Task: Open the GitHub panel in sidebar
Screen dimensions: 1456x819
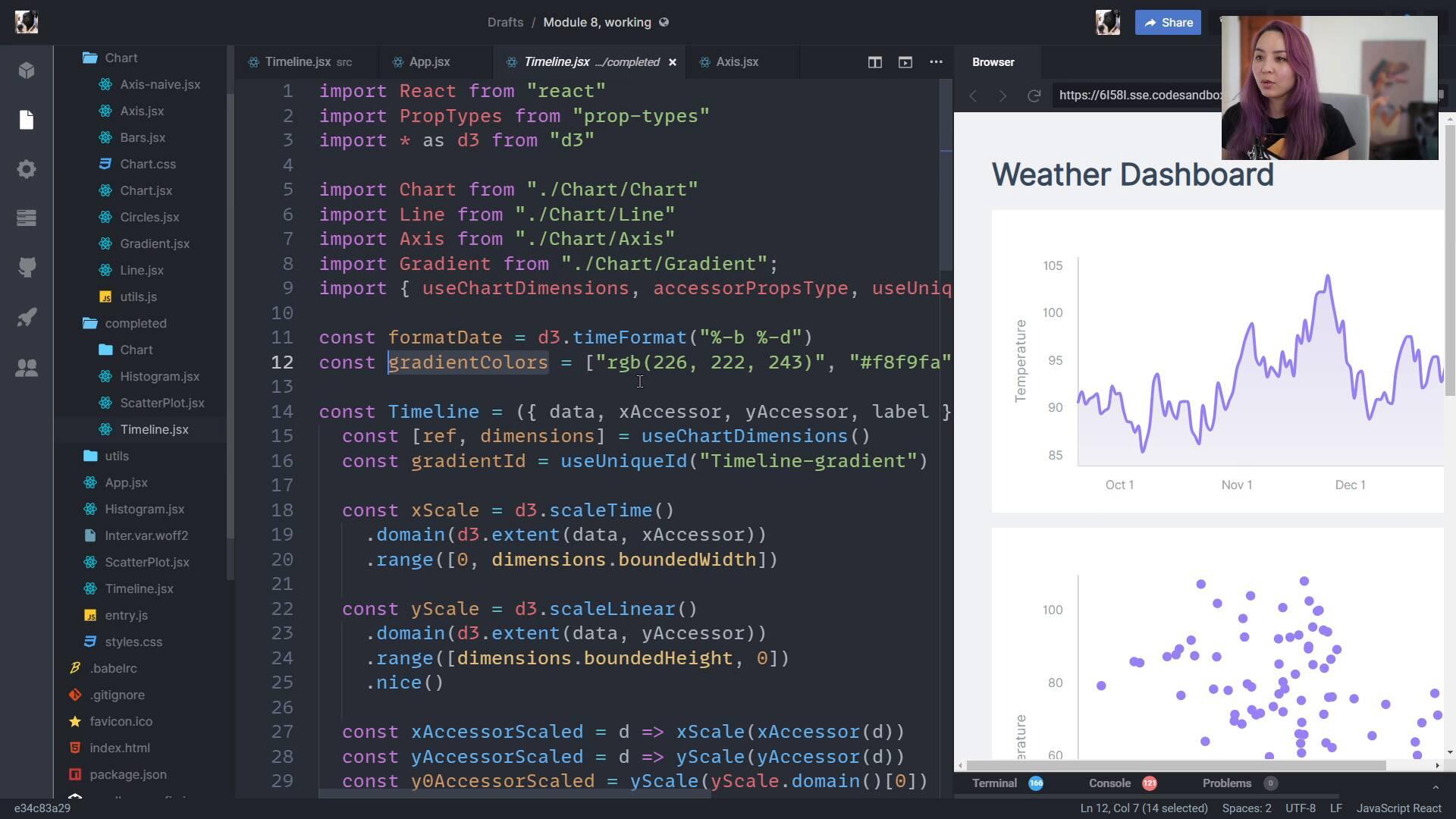Action: pos(27,267)
